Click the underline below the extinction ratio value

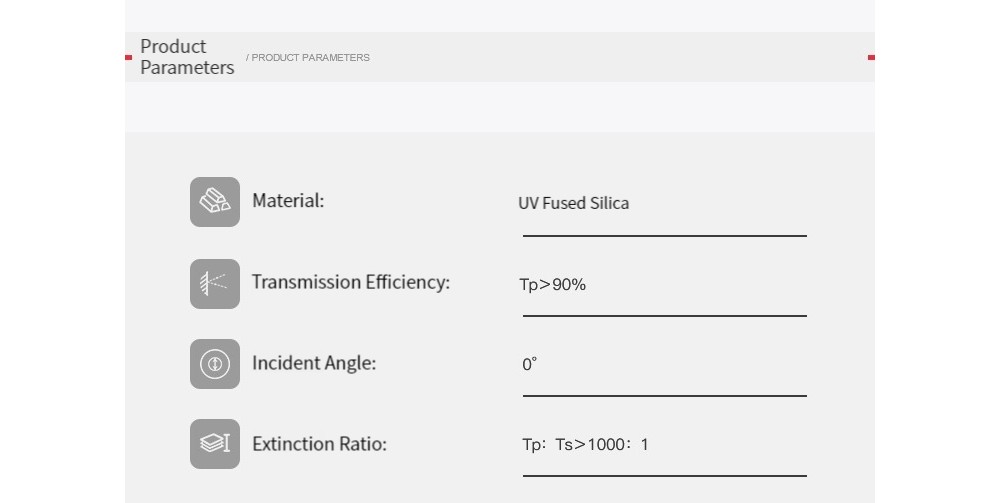coord(665,476)
